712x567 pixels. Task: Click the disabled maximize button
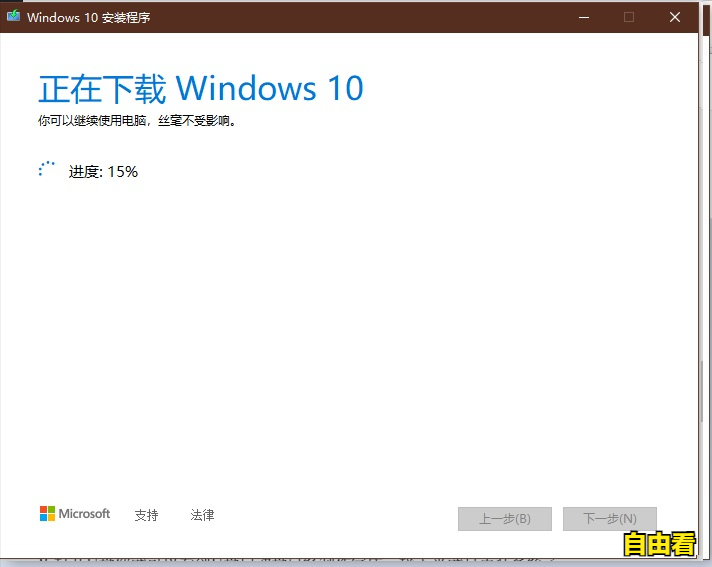pos(629,17)
